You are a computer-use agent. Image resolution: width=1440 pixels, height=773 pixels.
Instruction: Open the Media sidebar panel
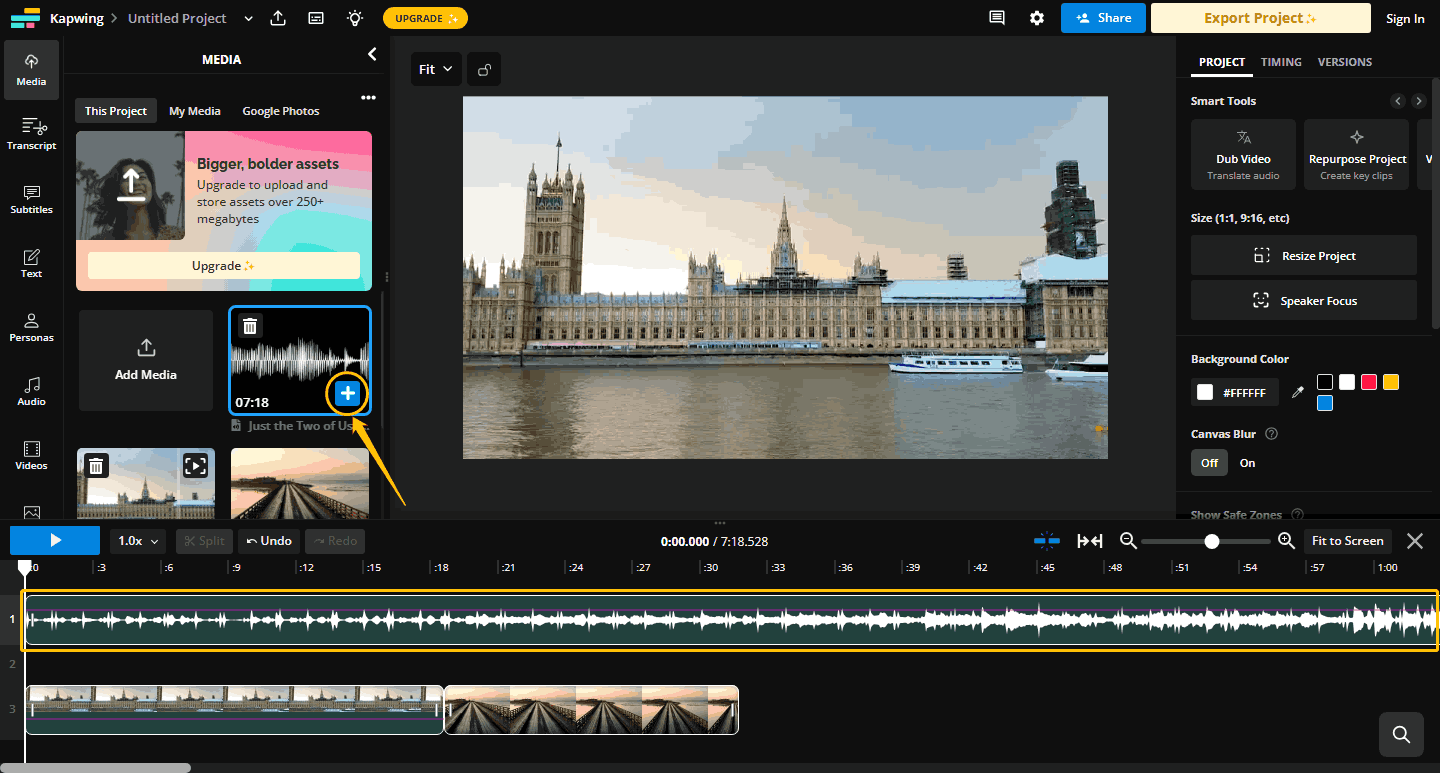[31, 70]
